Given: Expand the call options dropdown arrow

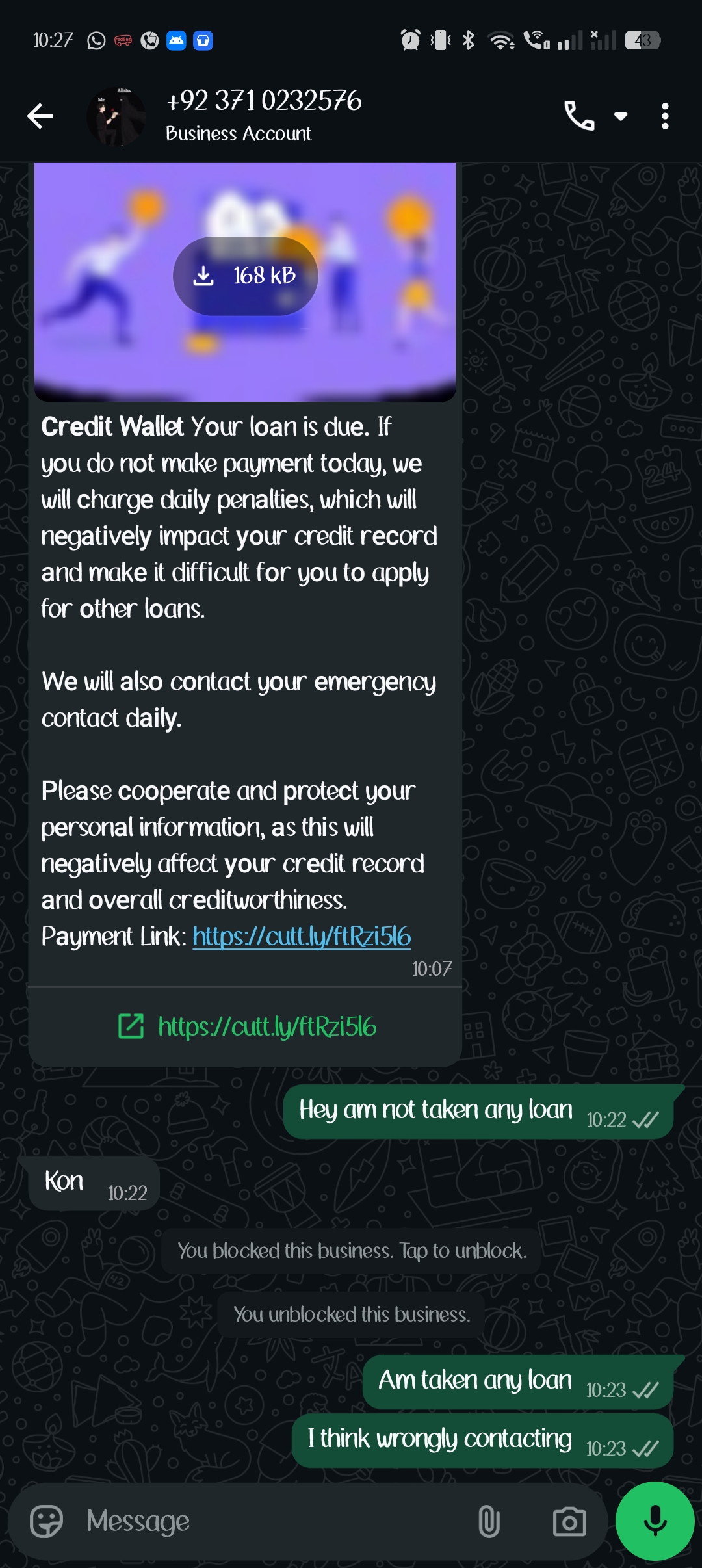Looking at the screenshot, I should pyautogui.click(x=621, y=116).
